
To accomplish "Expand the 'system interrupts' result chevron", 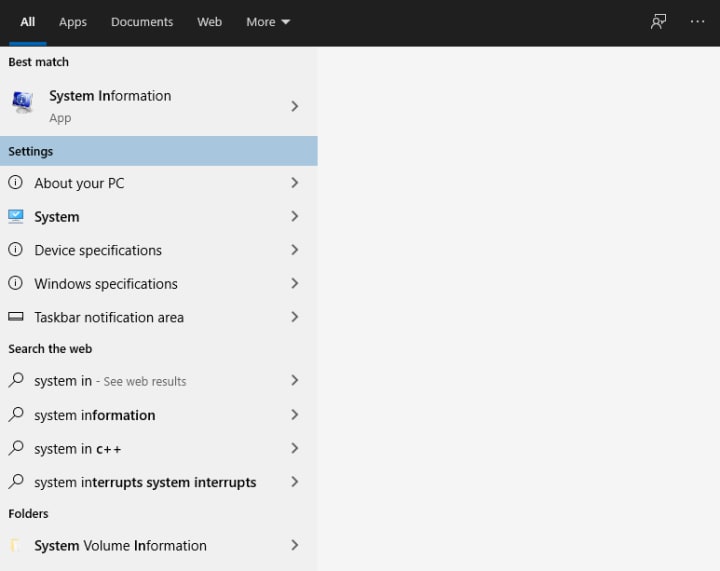I will (294, 481).
